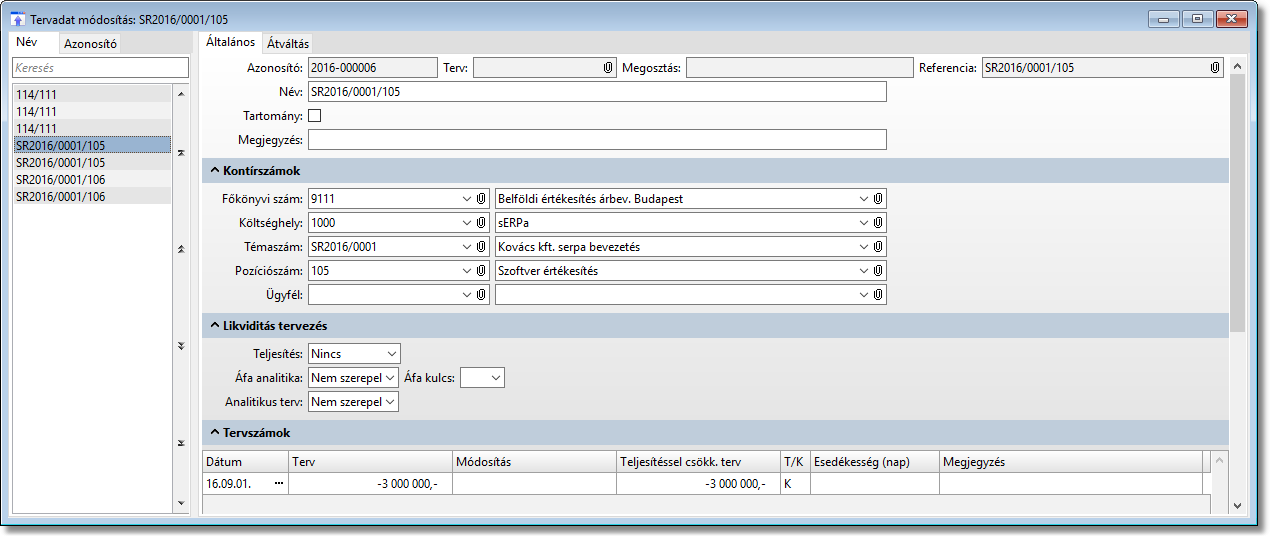Image resolution: width=1270 pixels, height=538 pixels.
Task: Click the Dátum column header
Action: click(245, 461)
